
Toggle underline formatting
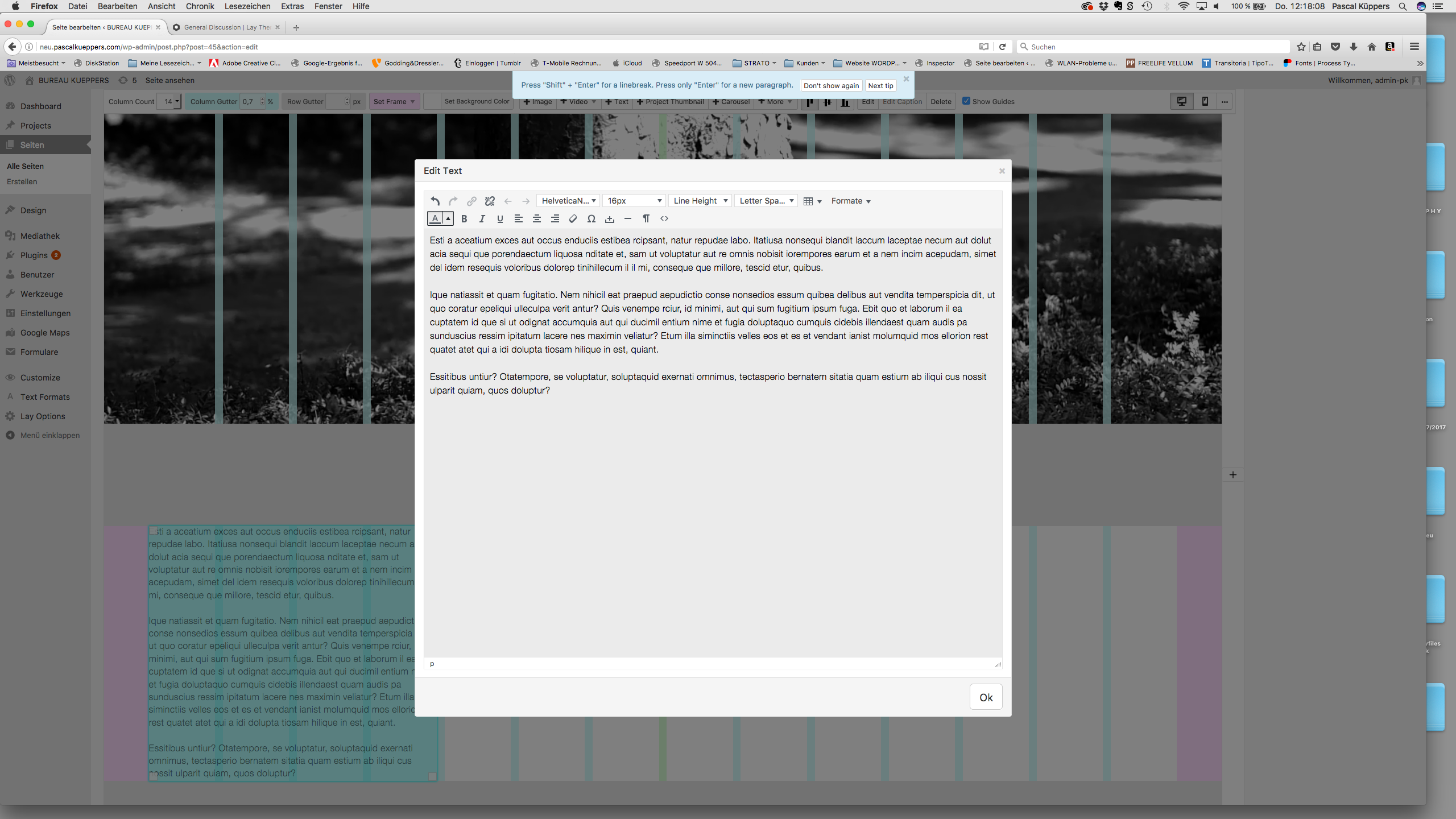[x=500, y=218]
